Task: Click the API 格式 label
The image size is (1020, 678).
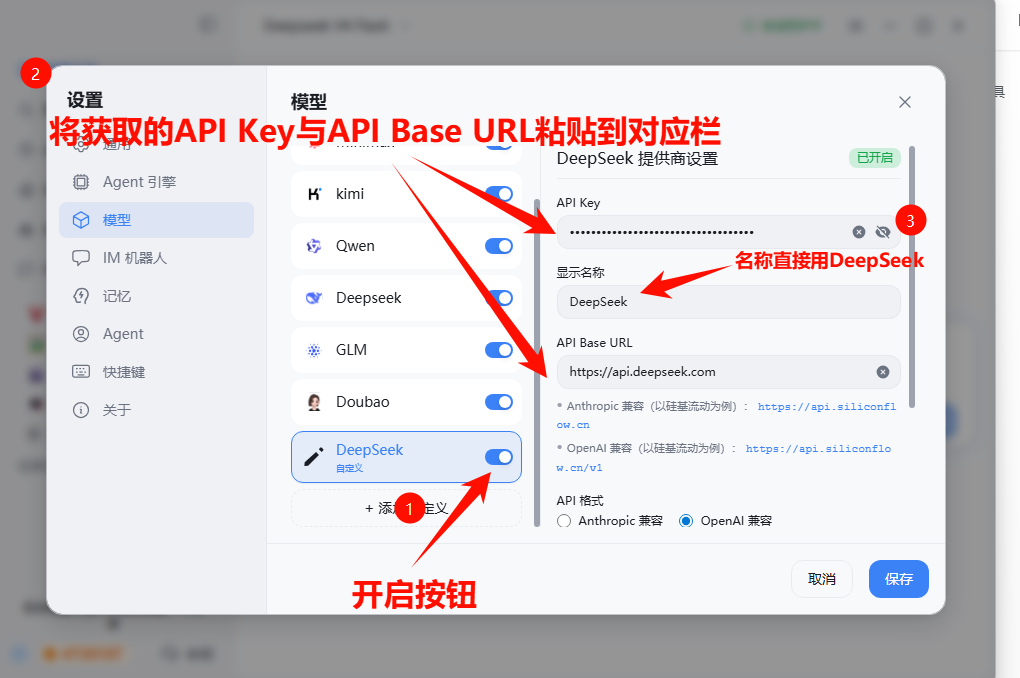Action: [x=580, y=500]
